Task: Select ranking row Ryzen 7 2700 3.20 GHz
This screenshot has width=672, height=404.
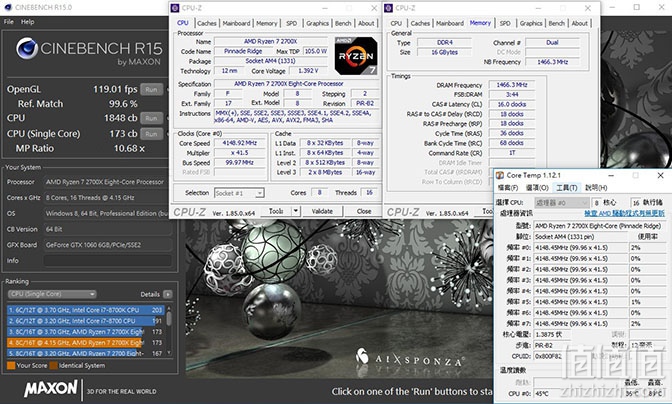Action: [x=86, y=353]
